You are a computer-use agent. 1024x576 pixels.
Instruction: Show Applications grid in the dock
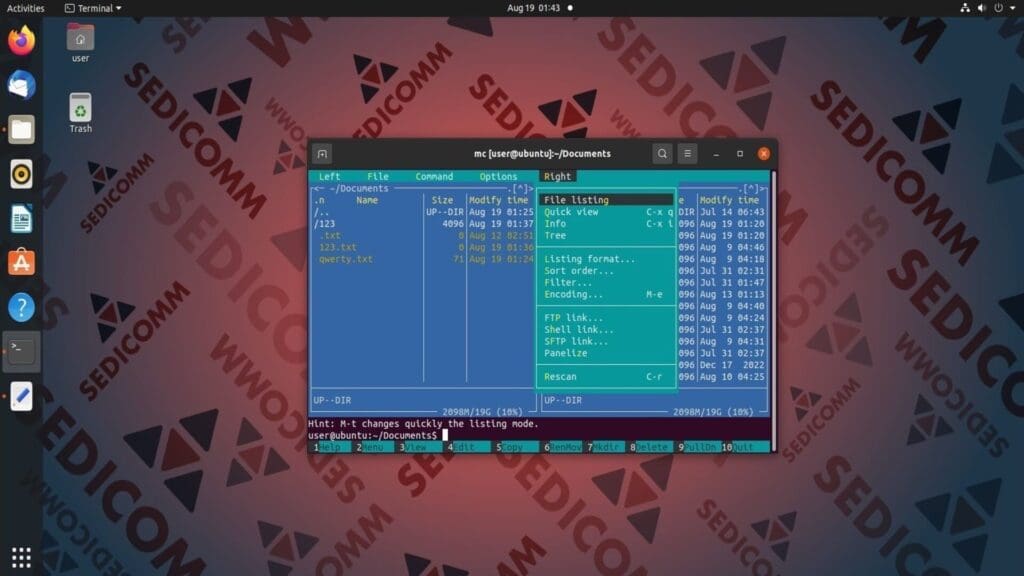21,557
